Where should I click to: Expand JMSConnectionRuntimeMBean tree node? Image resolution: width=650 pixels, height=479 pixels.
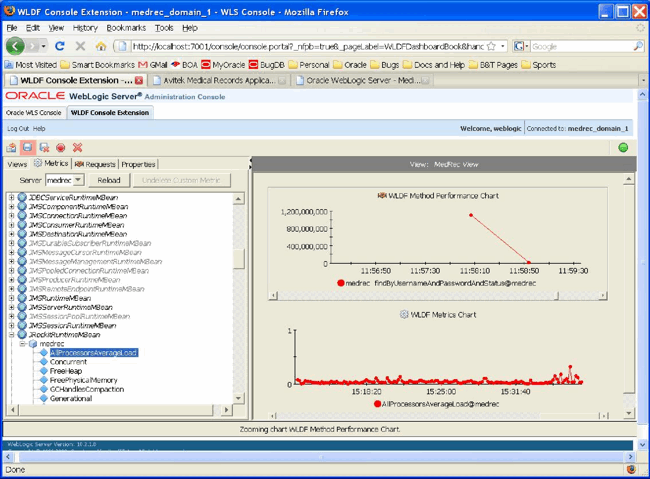12,216
